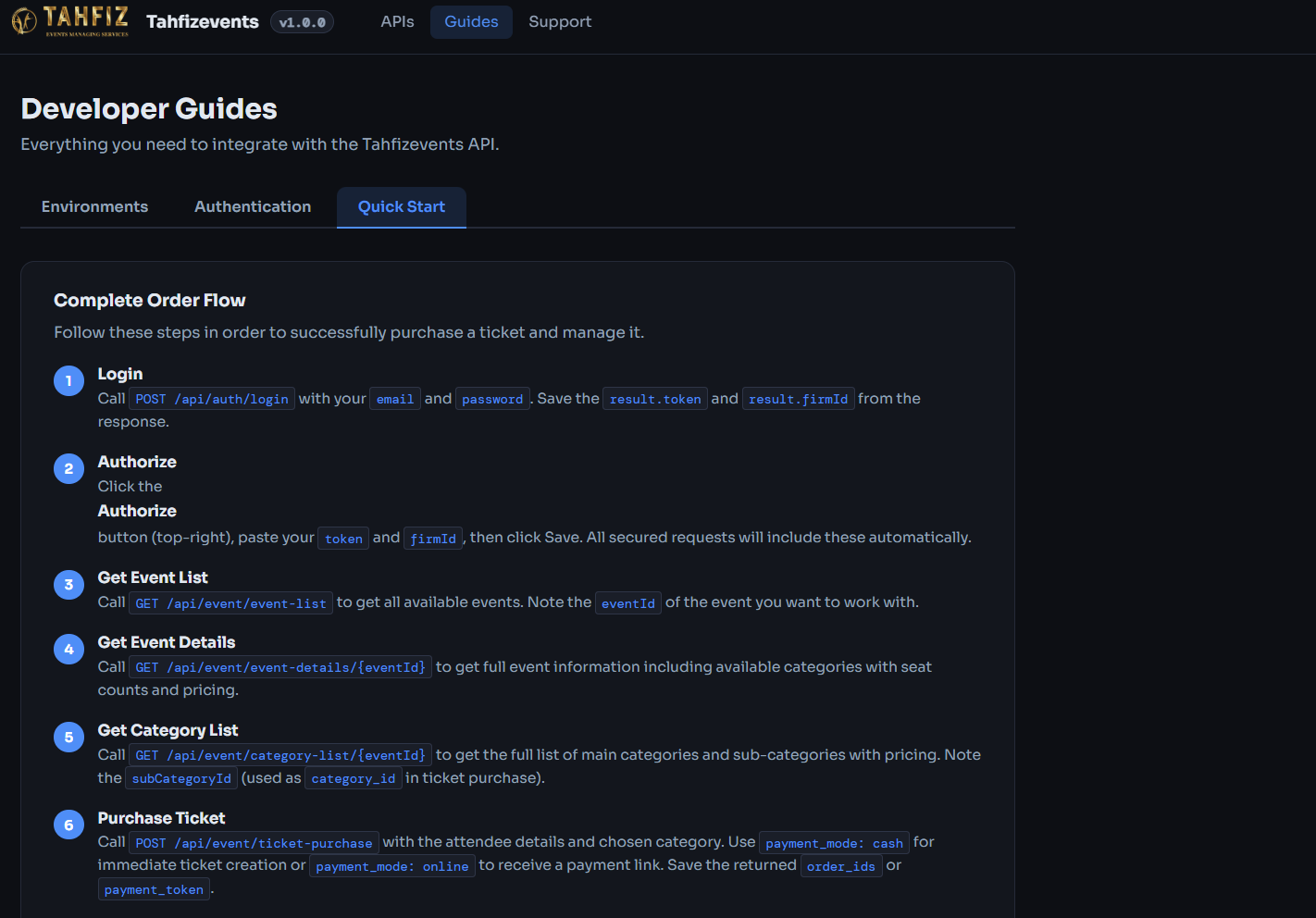
Task: Click the payment_token code chip
Action: coord(154,889)
